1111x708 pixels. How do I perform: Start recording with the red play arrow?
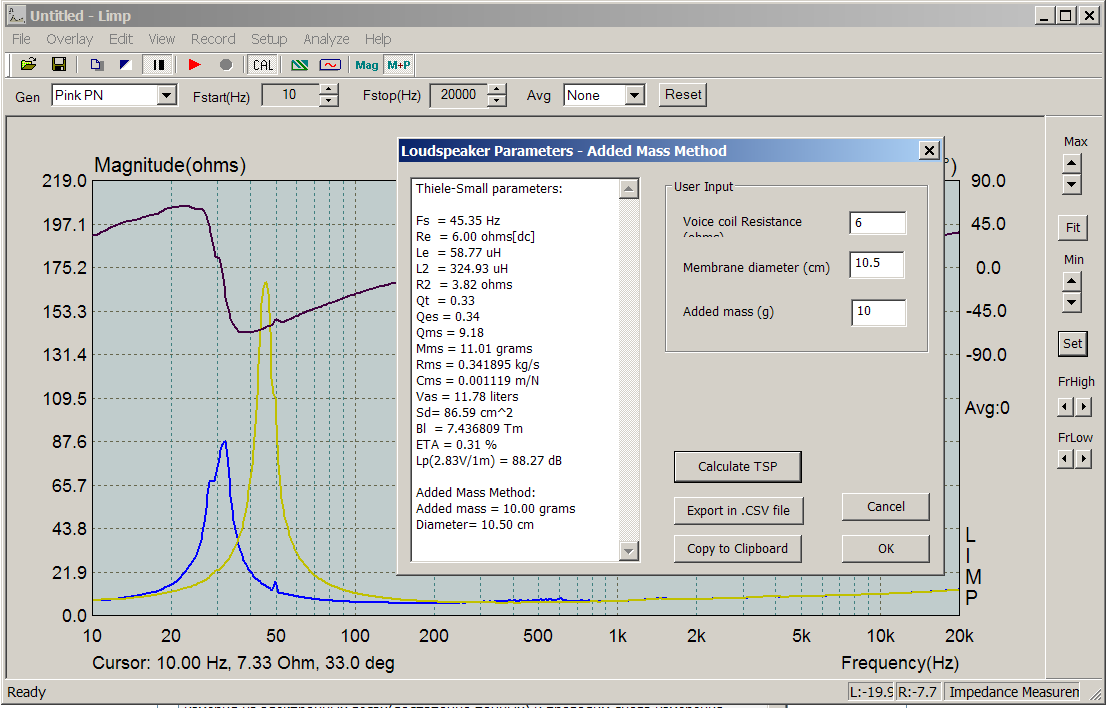(195, 65)
